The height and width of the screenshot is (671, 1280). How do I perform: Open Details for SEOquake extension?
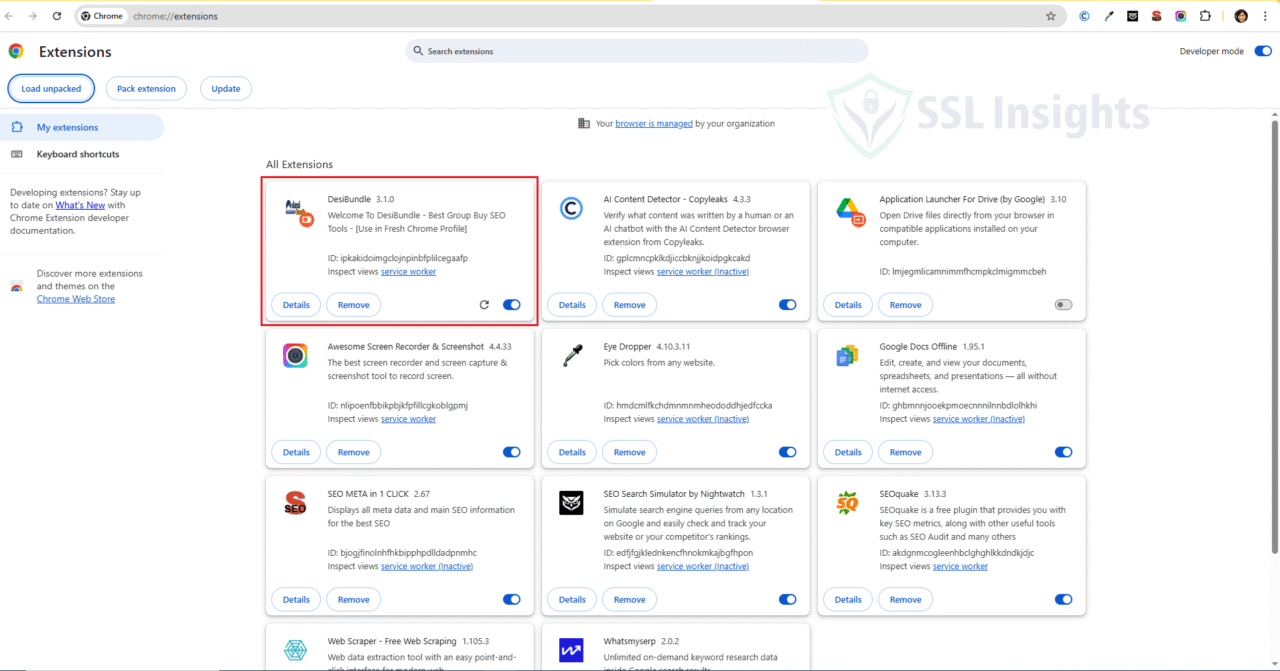coord(847,599)
